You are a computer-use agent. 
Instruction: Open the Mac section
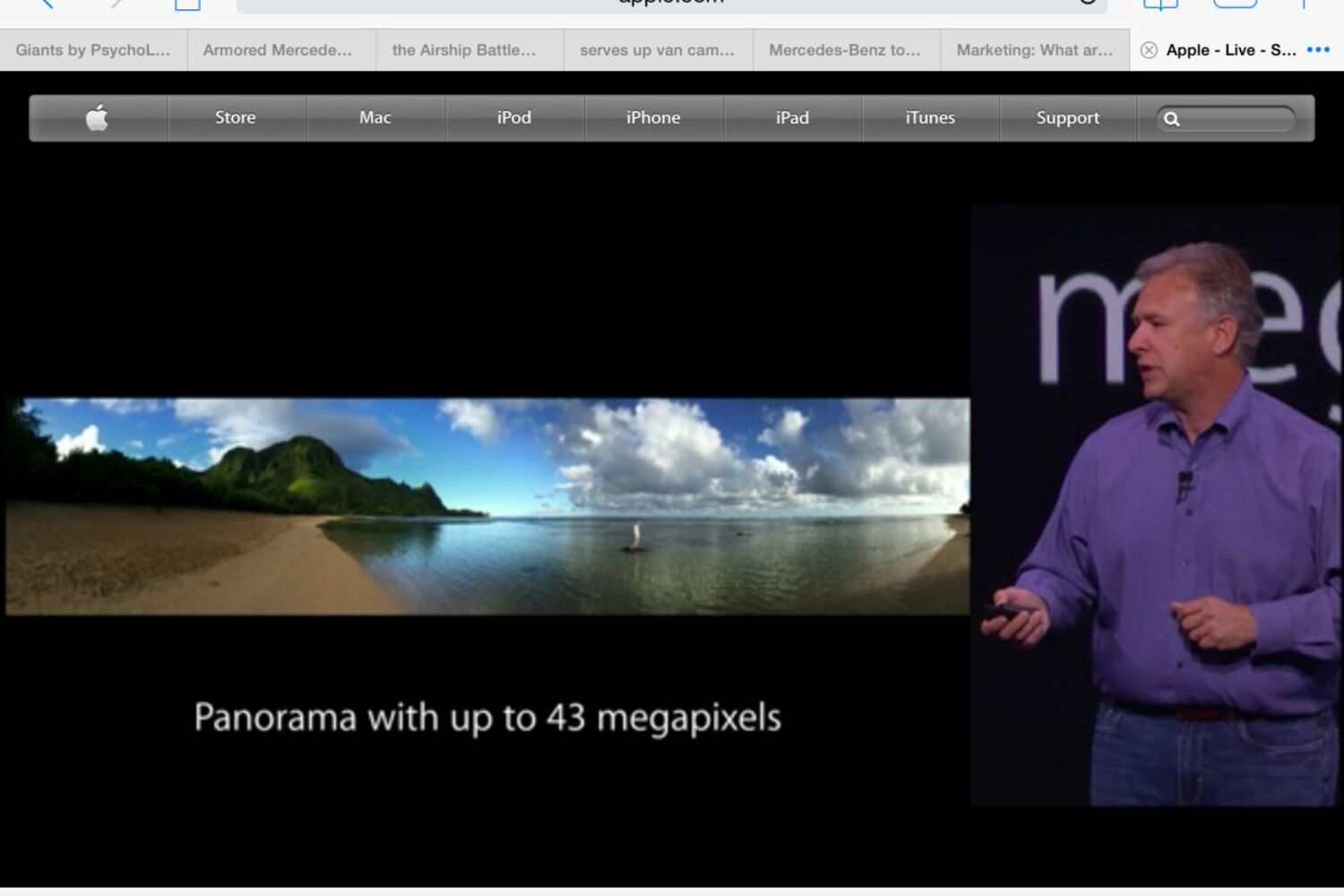click(375, 117)
